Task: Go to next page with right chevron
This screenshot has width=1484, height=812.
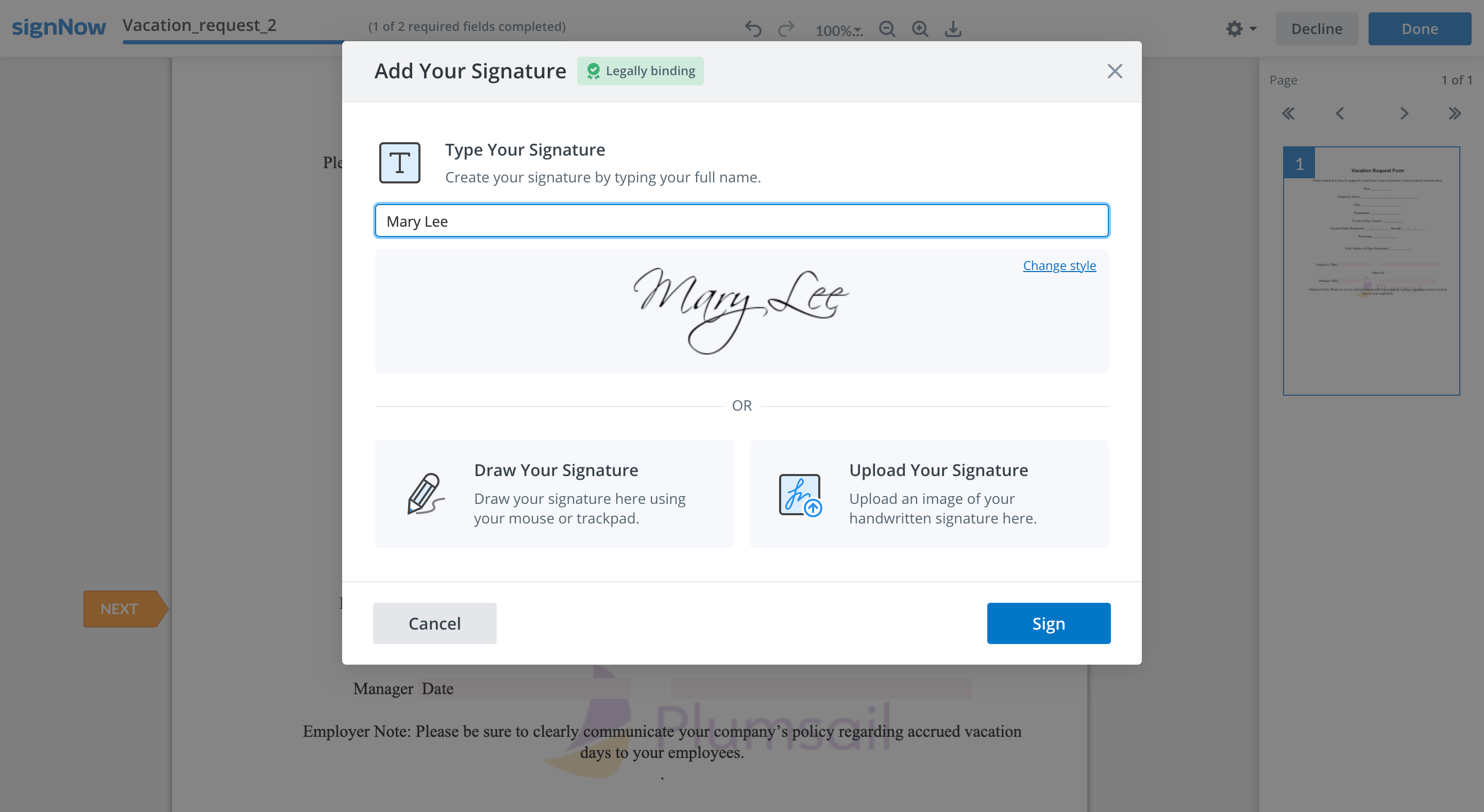Action: coord(1404,113)
